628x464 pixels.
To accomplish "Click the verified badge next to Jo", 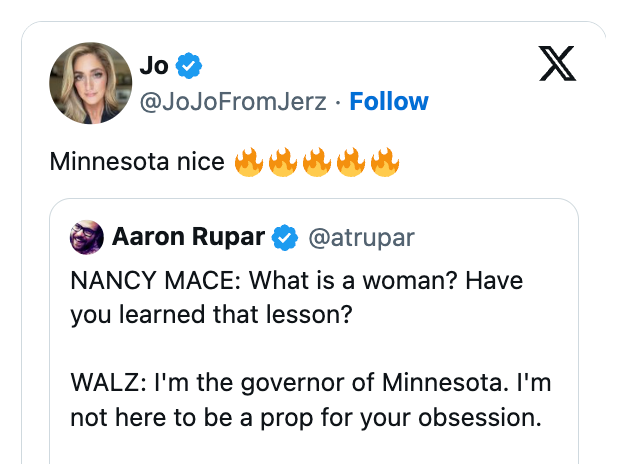I will point(189,66).
